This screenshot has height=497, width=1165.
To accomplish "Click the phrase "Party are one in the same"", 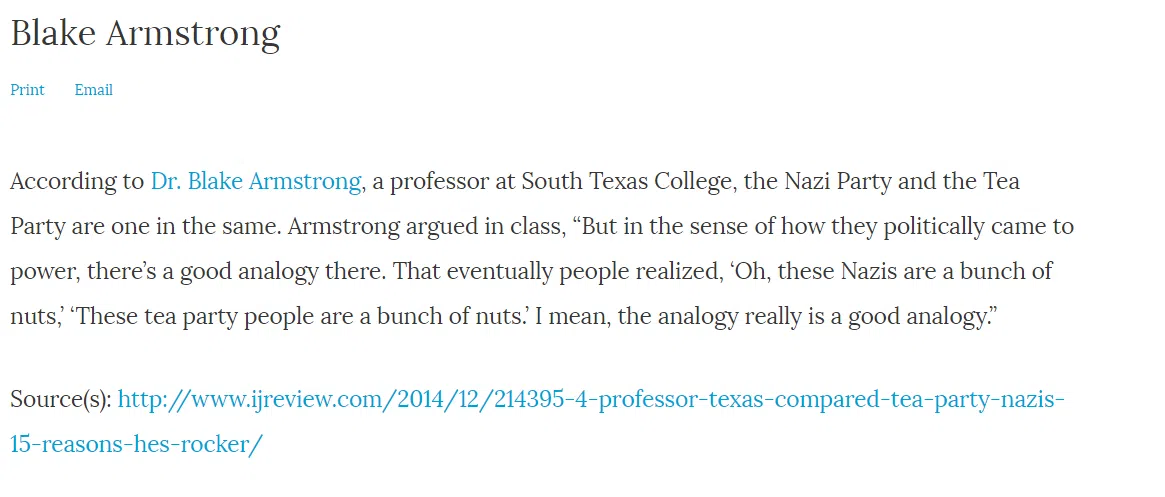I will [x=144, y=227].
